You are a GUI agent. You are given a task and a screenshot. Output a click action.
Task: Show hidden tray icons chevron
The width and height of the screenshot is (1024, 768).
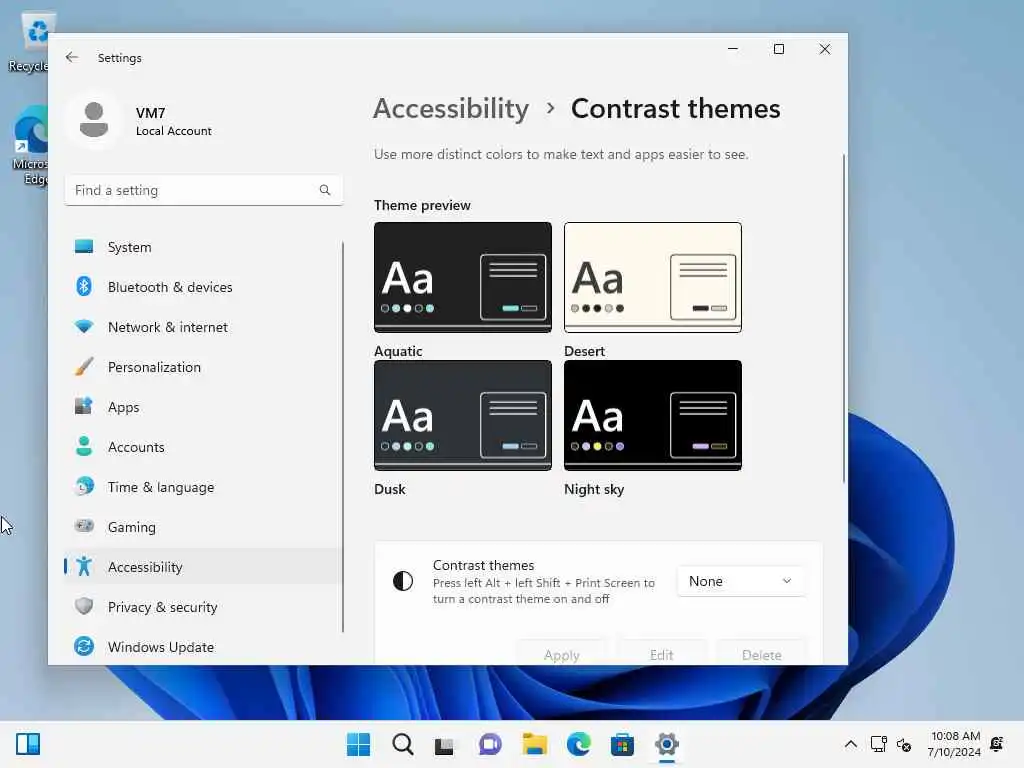(850, 744)
